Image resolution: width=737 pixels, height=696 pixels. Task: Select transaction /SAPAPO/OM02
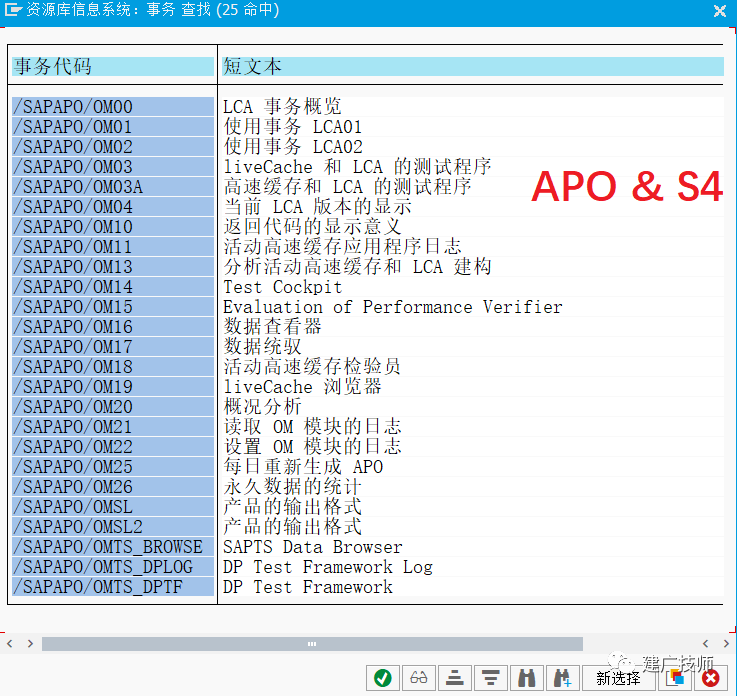pyautogui.click(x=113, y=147)
